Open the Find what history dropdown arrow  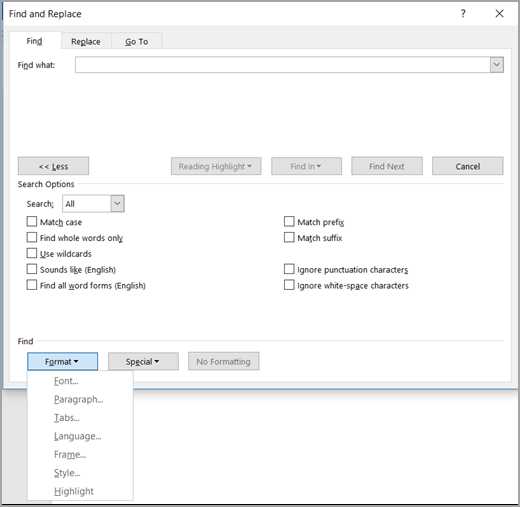[497, 65]
